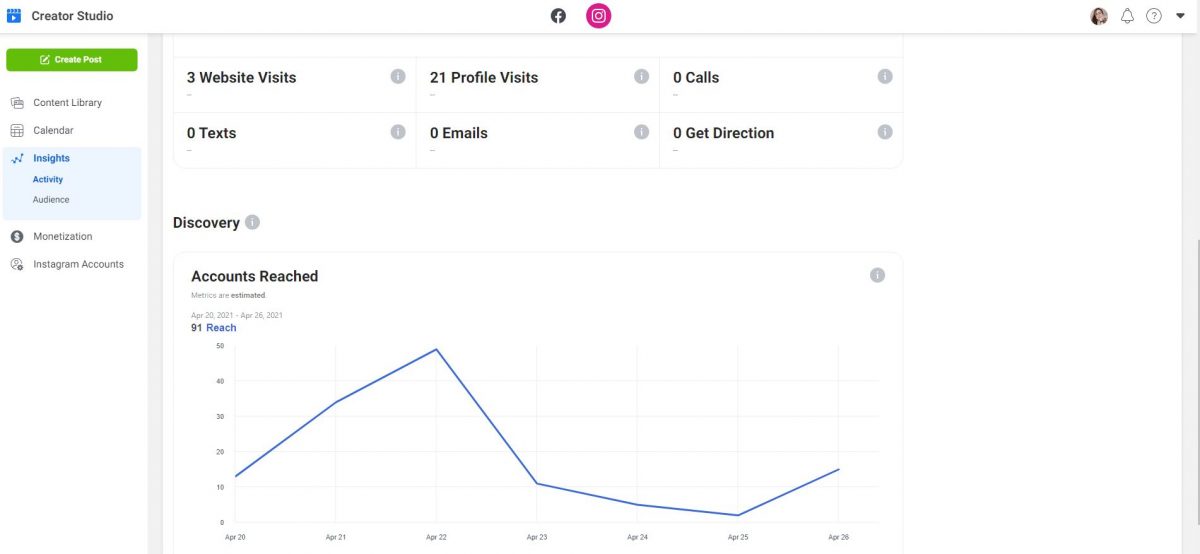
Task: Click the profile avatar picture
Action: (x=1099, y=16)
